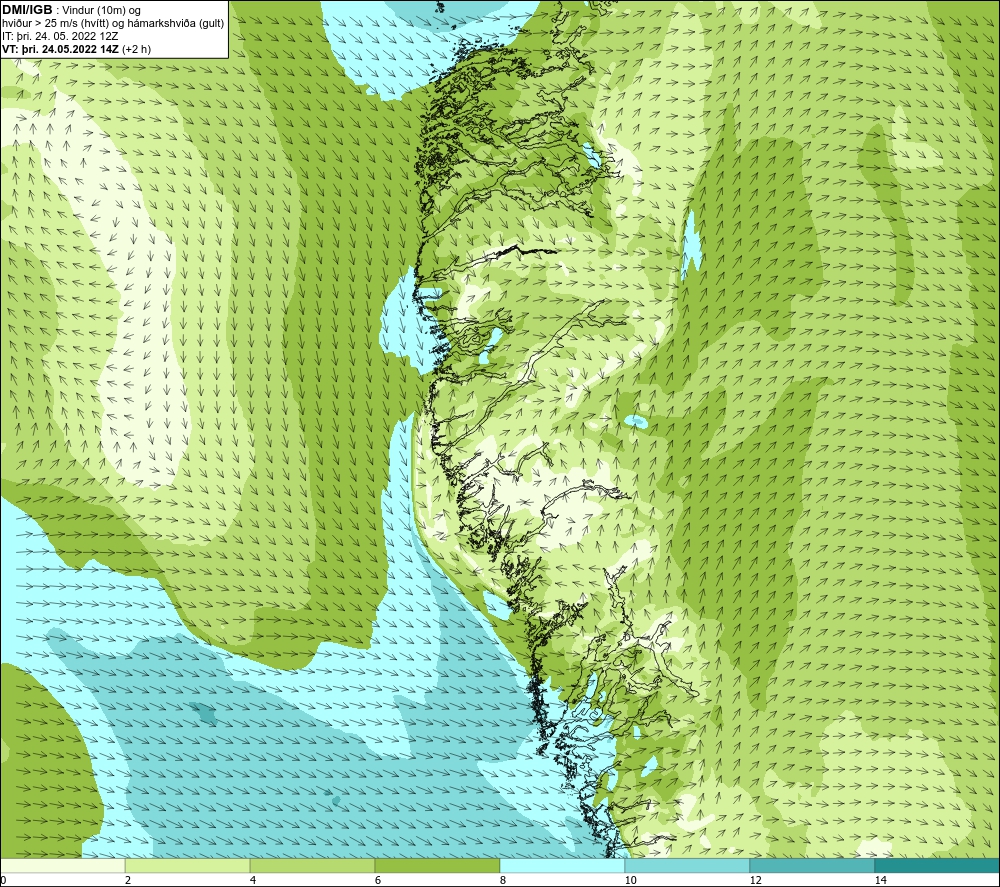Click the scale label '8'
Screen dimensions: 1000x887
pyautogui.click(x=503, y=880)
